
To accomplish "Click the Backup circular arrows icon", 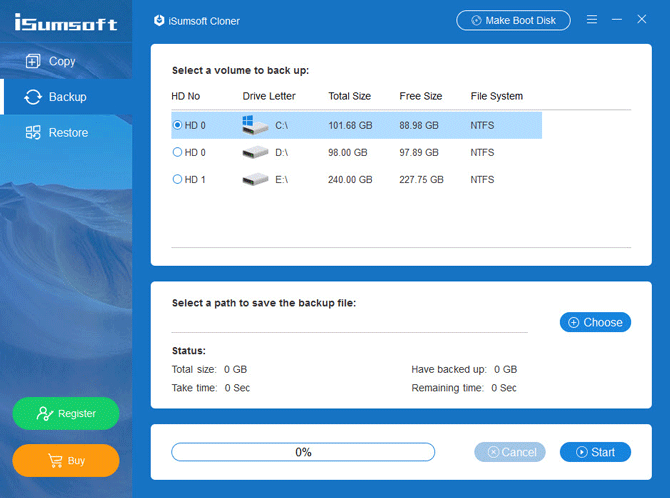I will coord(33,97).
